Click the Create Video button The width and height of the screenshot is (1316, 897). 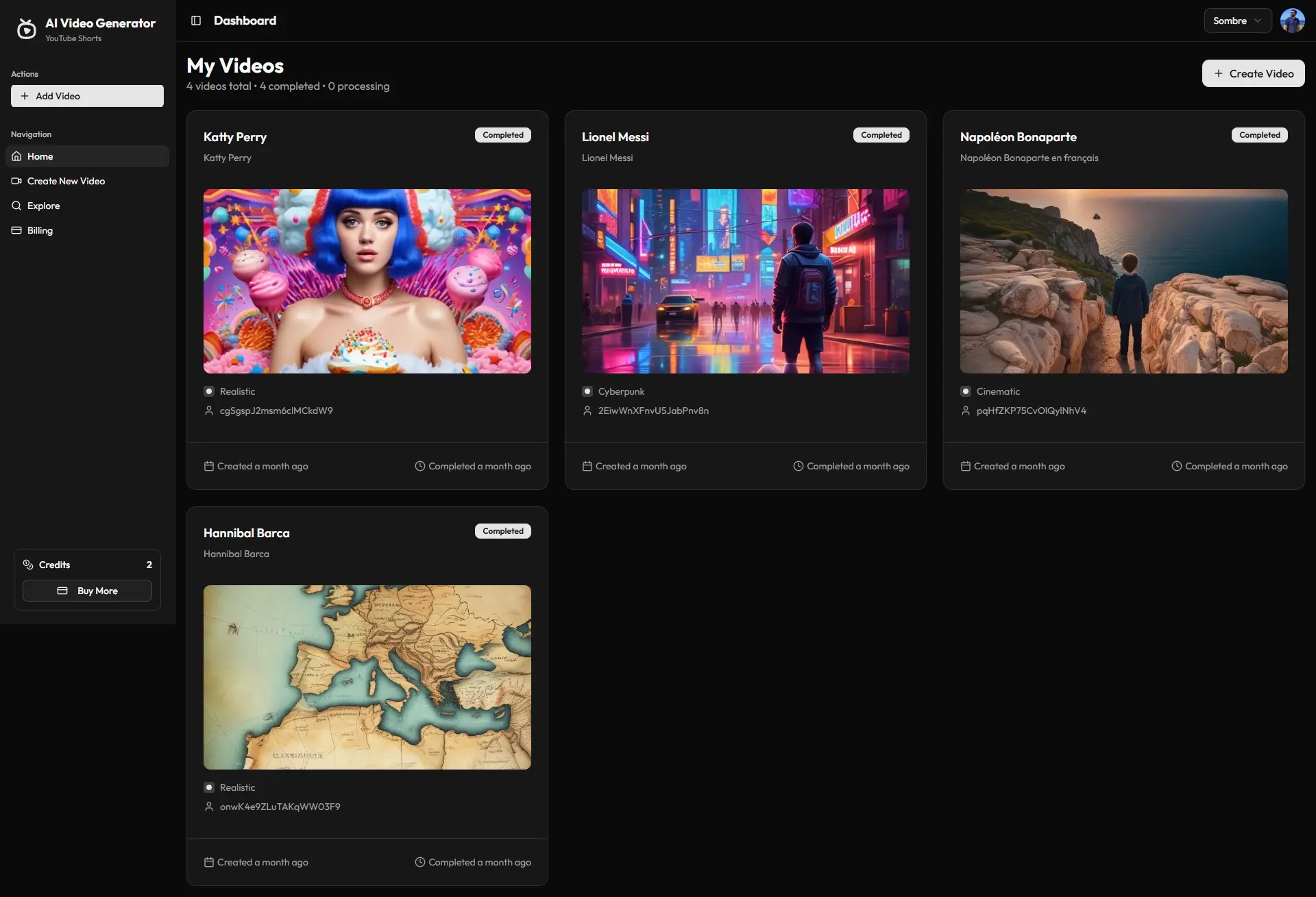point(1253,73)
